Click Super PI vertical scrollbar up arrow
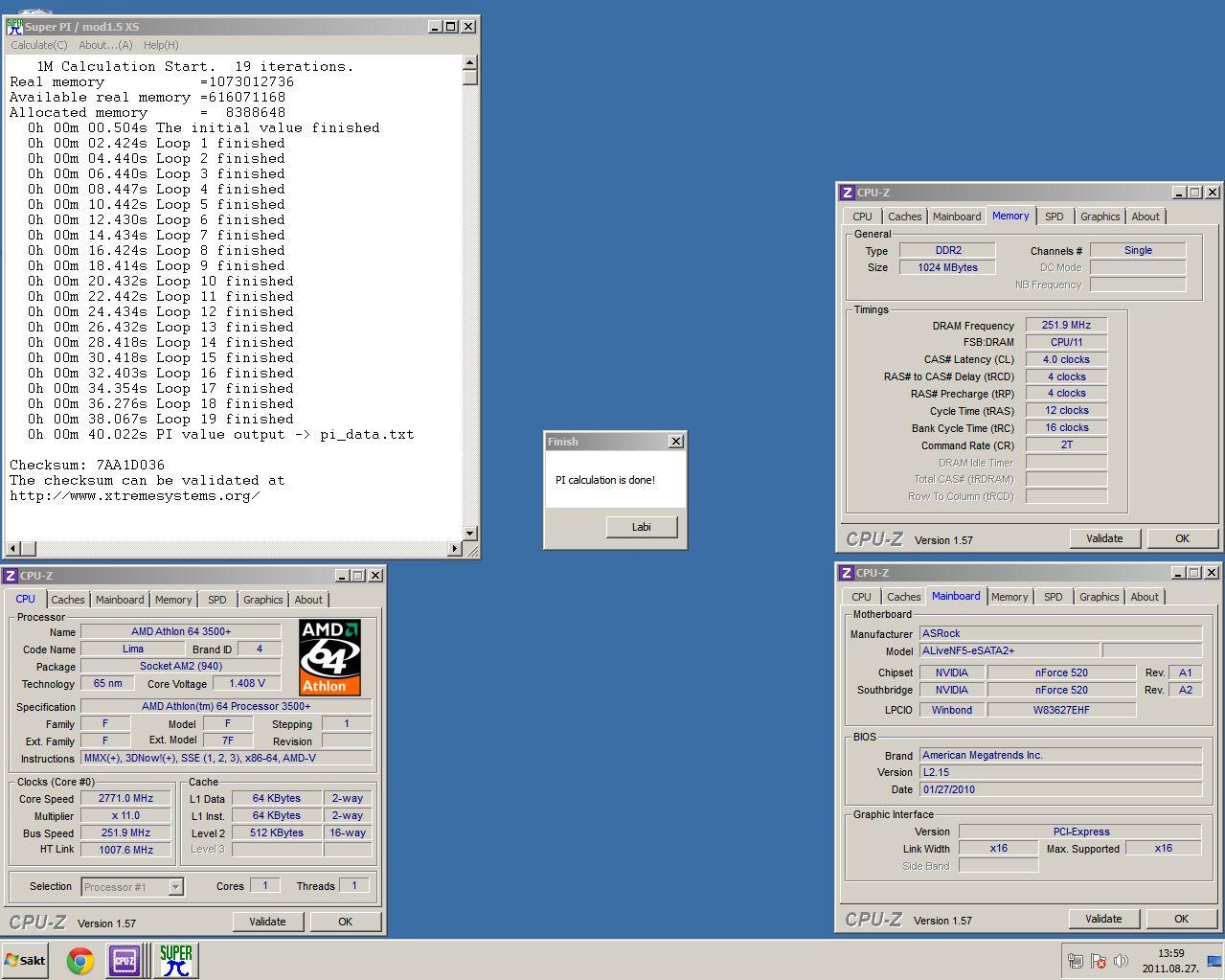The width and height of the screenshot is (1225, 980). point(469,63)
